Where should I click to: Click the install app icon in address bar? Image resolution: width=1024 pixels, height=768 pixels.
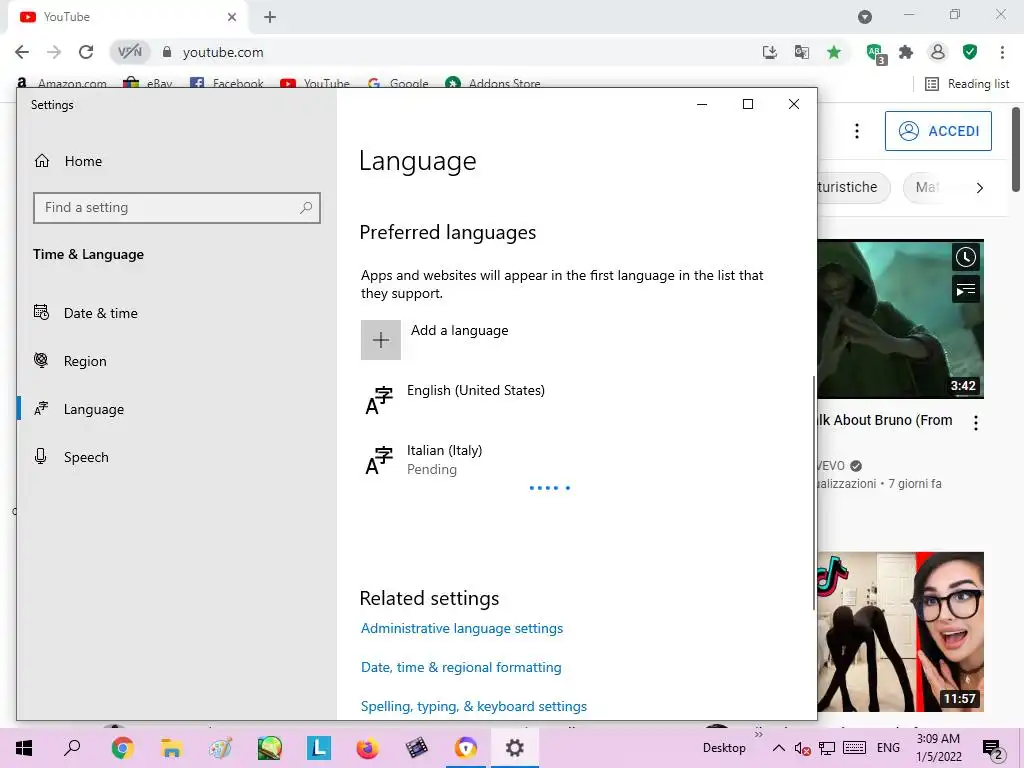point(770,52)
